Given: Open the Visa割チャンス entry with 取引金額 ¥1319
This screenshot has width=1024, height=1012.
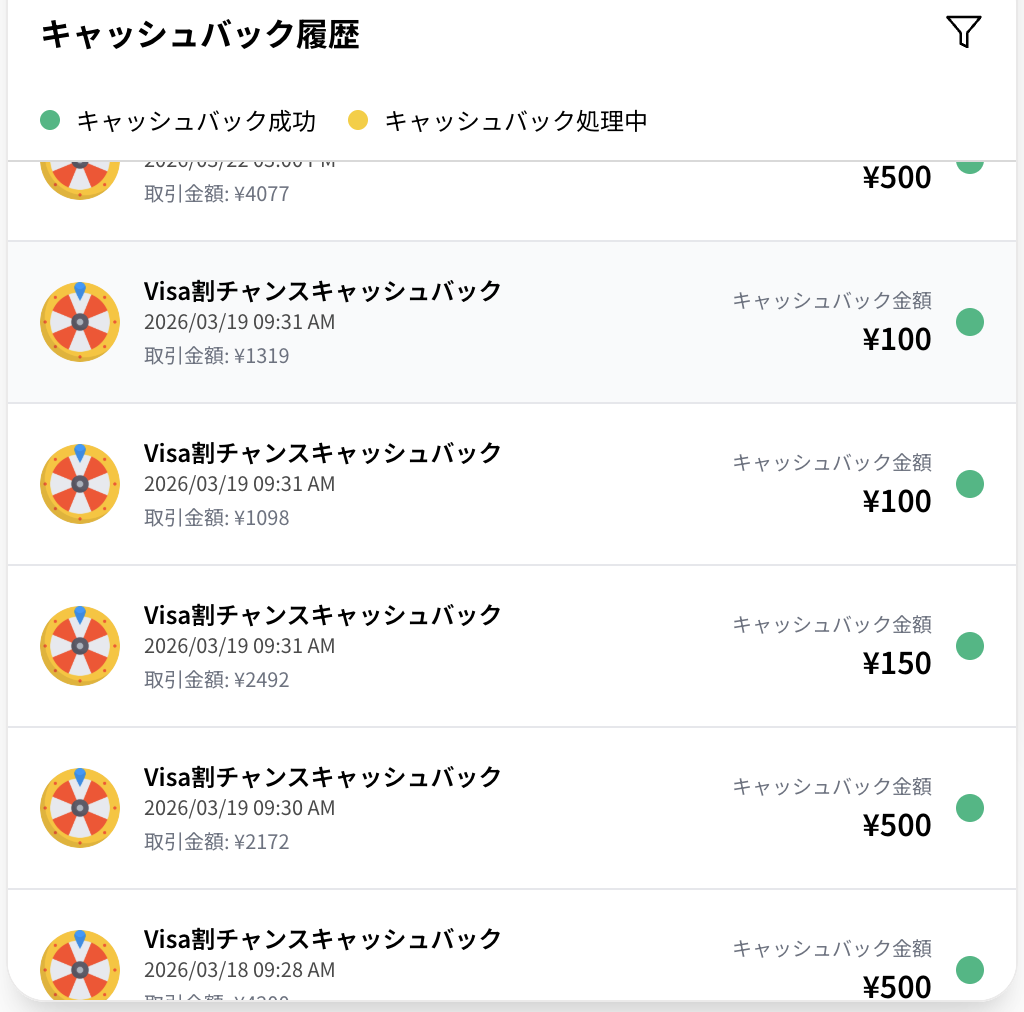Looking at the screenshot, I should point(322,291).
